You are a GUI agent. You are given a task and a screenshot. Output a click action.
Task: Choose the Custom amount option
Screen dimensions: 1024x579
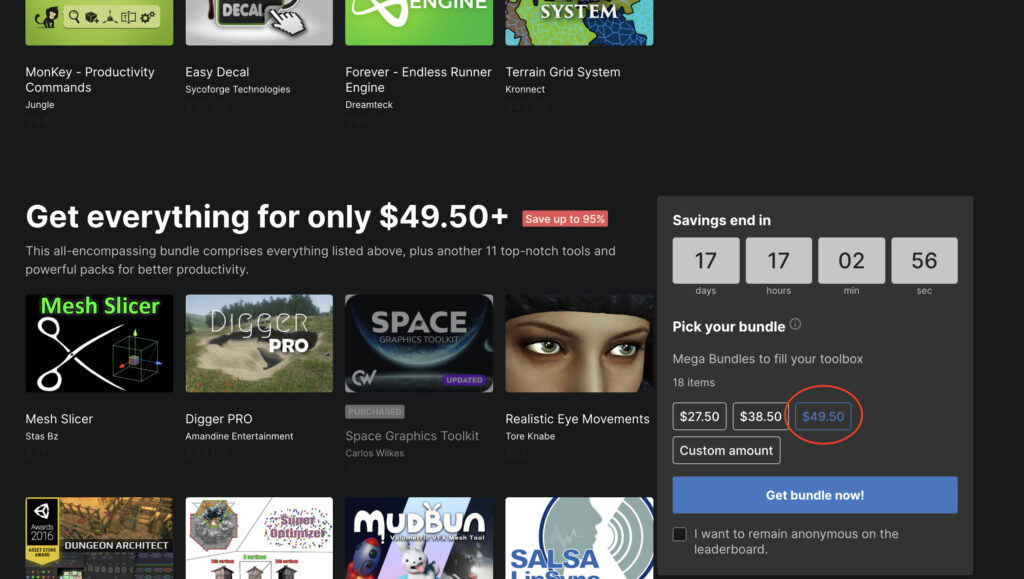click(x=726, y=450)
